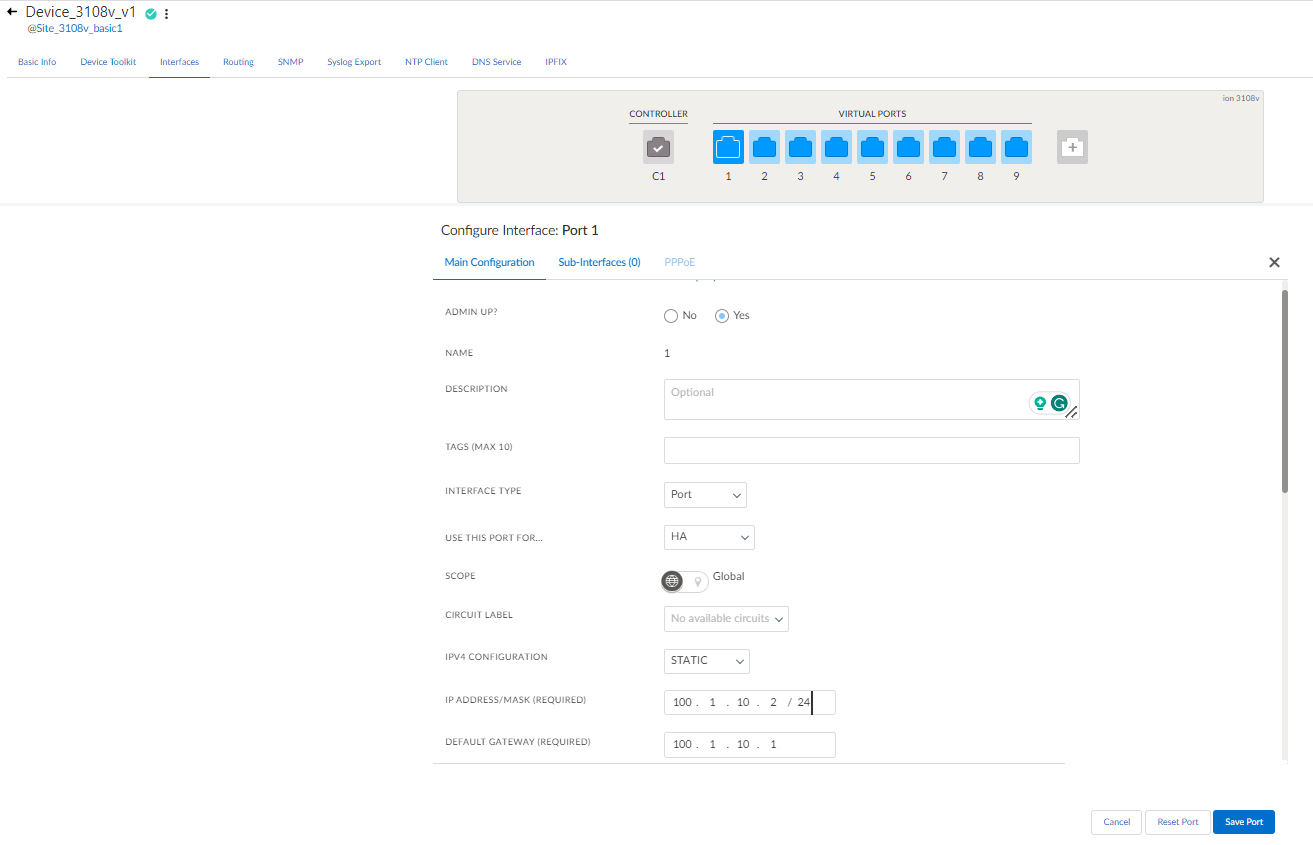Toggle the Scope Global switch
This screenshot has height=845, width=1313.
coord(685,581)
